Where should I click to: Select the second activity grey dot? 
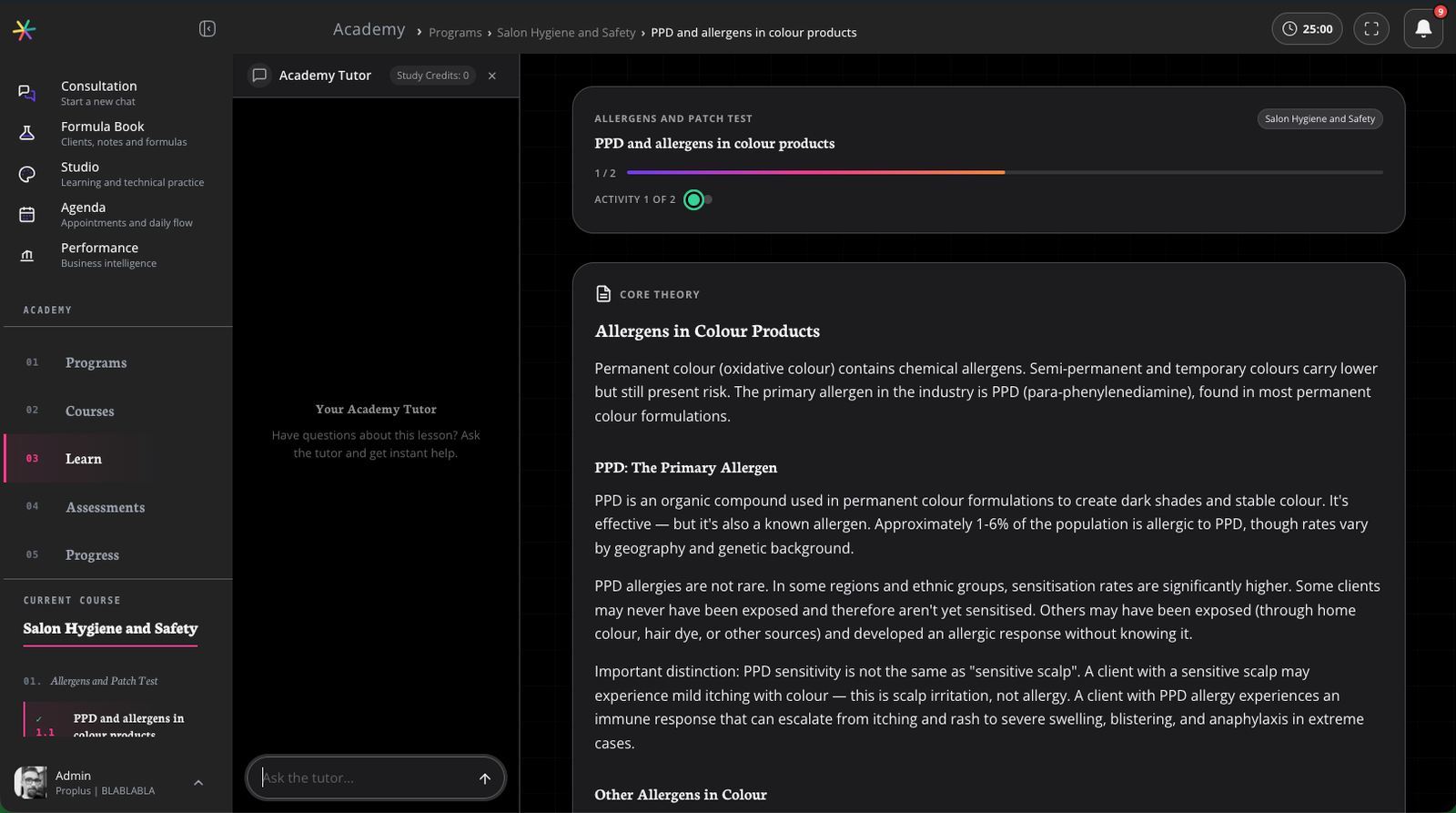(708, 199)
